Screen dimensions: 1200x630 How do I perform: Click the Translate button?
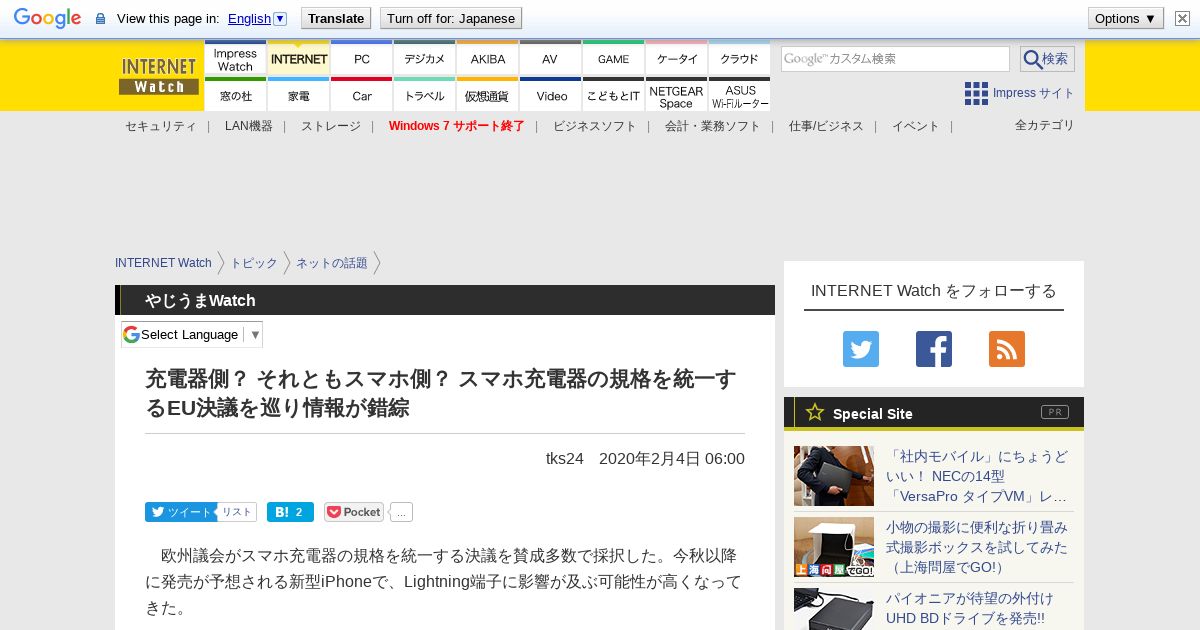tap(335, 18)
